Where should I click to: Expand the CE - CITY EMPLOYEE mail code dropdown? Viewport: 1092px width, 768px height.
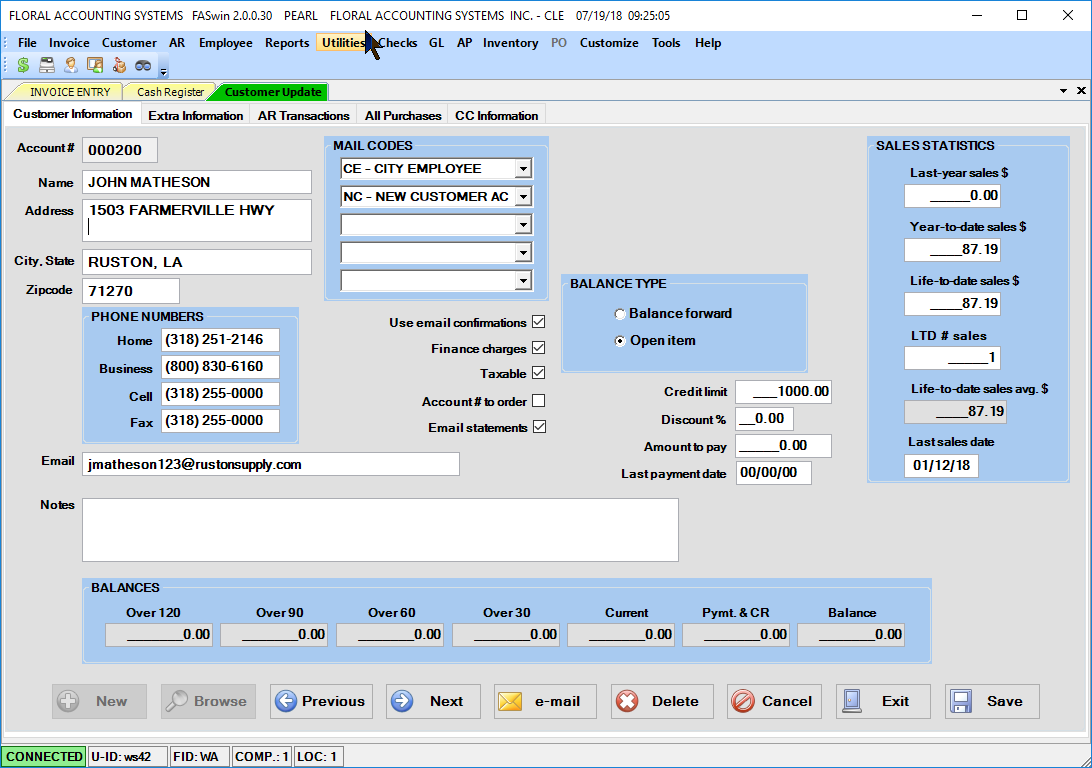point(523,169)
